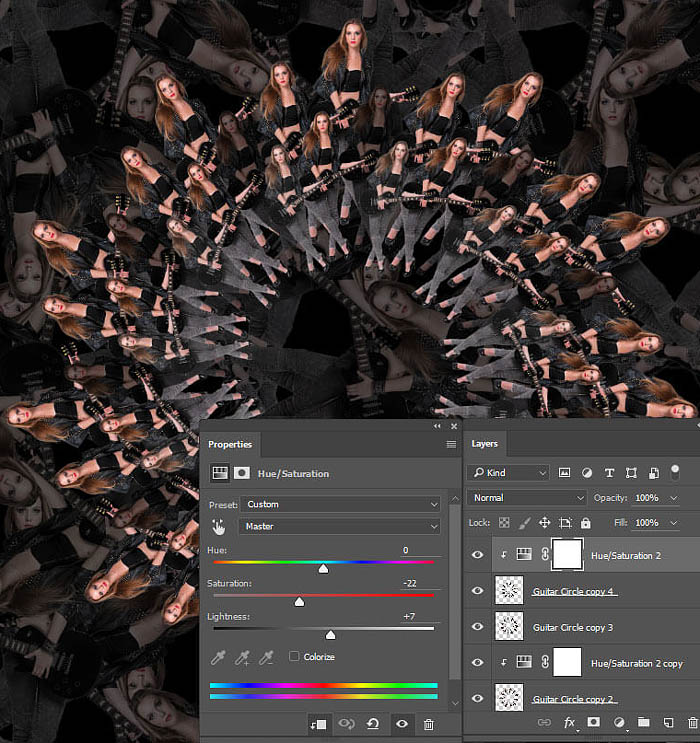Click the Hue slider handle
The height and width of the screenshot is (743, 700).
click(323, 568)
